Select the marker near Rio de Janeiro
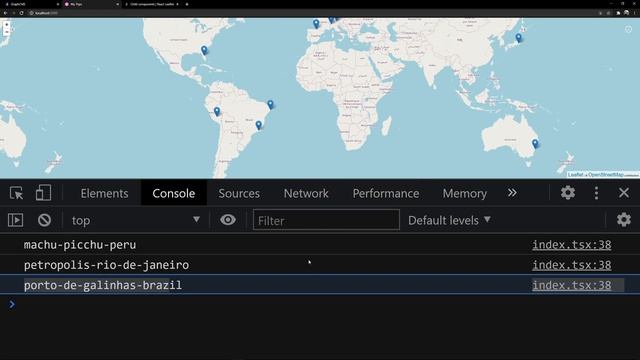This screenshot has width=640, height=360. [258, 125]
